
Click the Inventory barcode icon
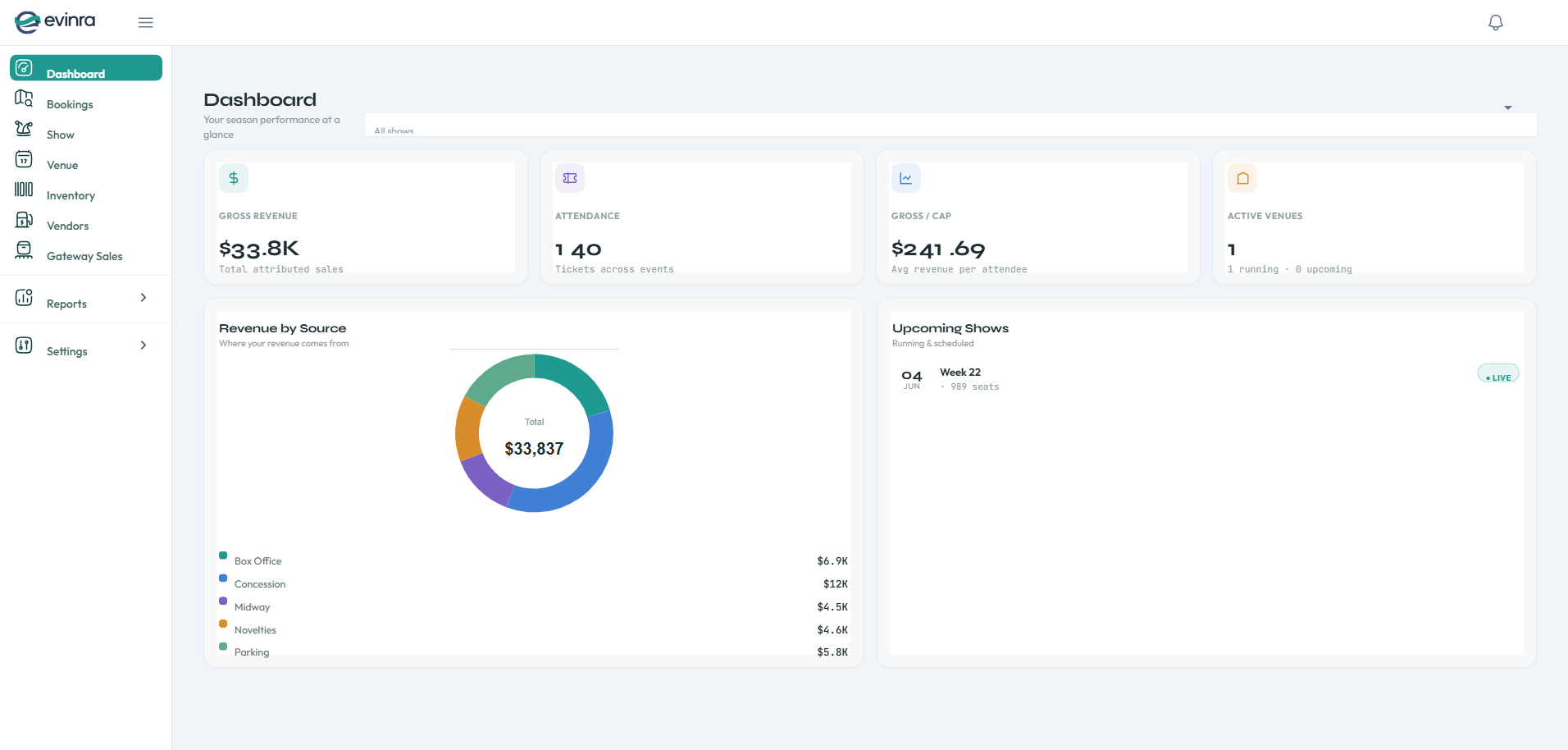click(x=24, y=189)
